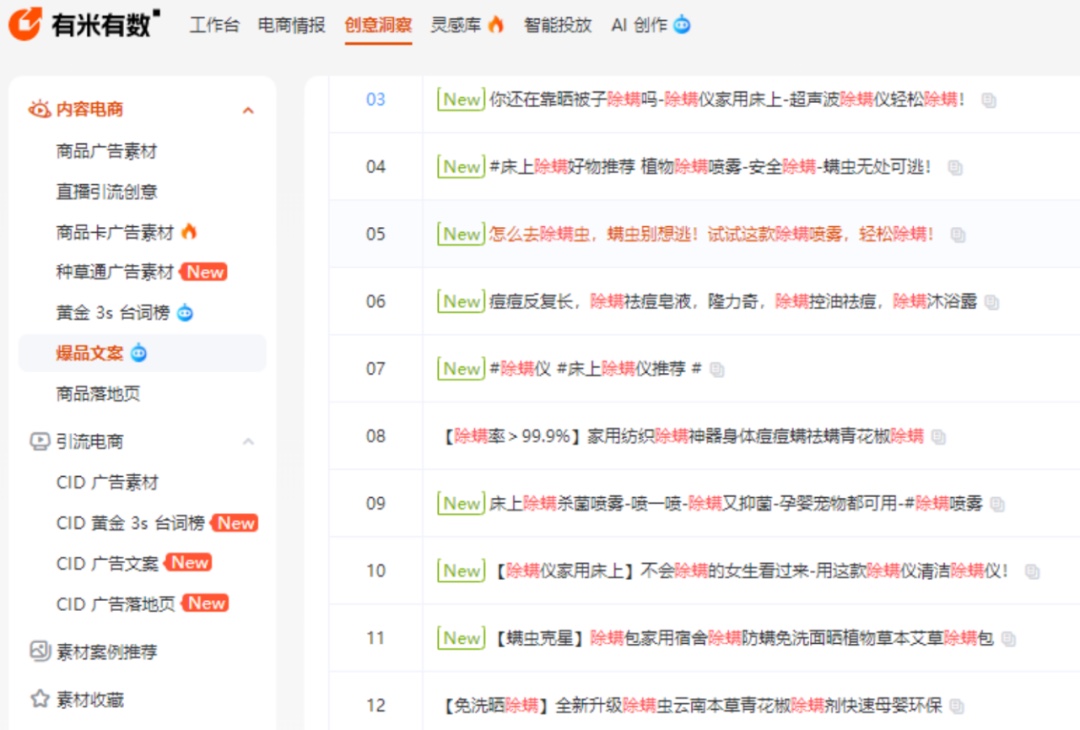Click New badge beside CID 黄金 3s 台词榜
Screen dimensions: 1080x730
click(235, 523)
